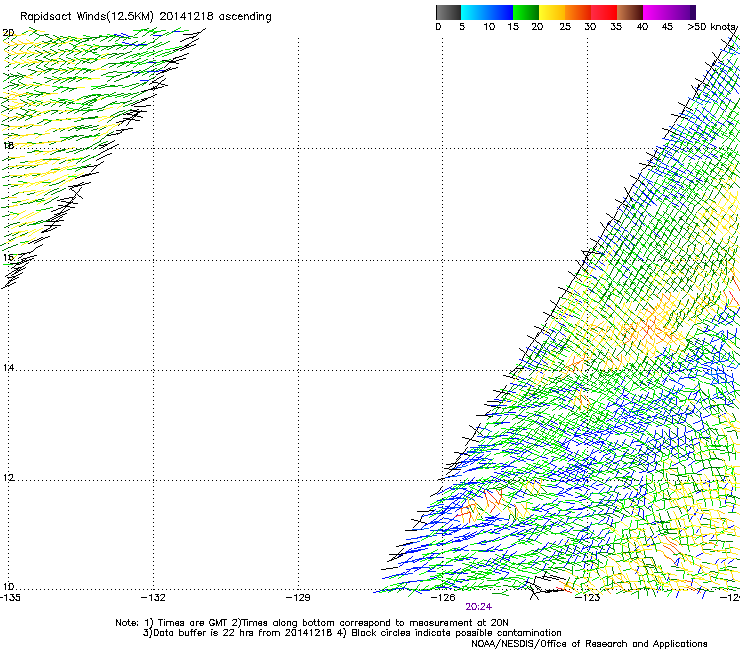Click the latitude label '14'
Screen dimensions: 740x650
point(8,368)
